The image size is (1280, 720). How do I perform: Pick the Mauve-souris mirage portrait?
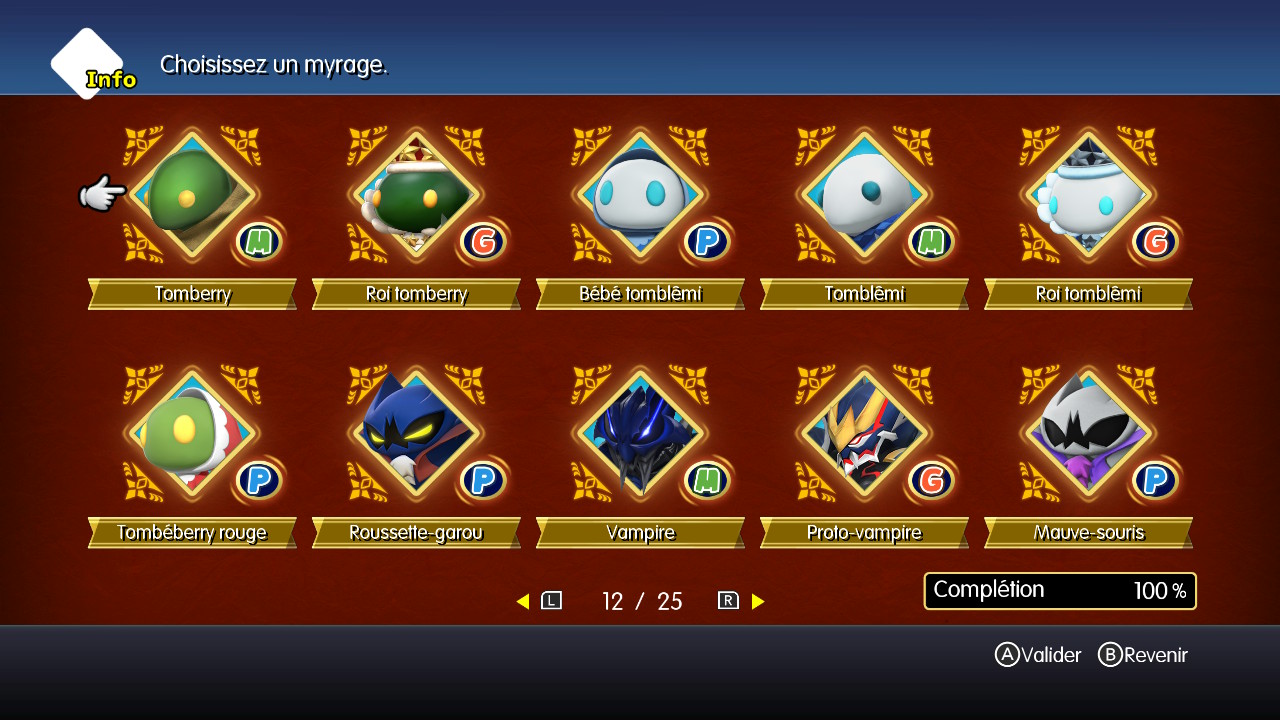tap(1088, 433)
